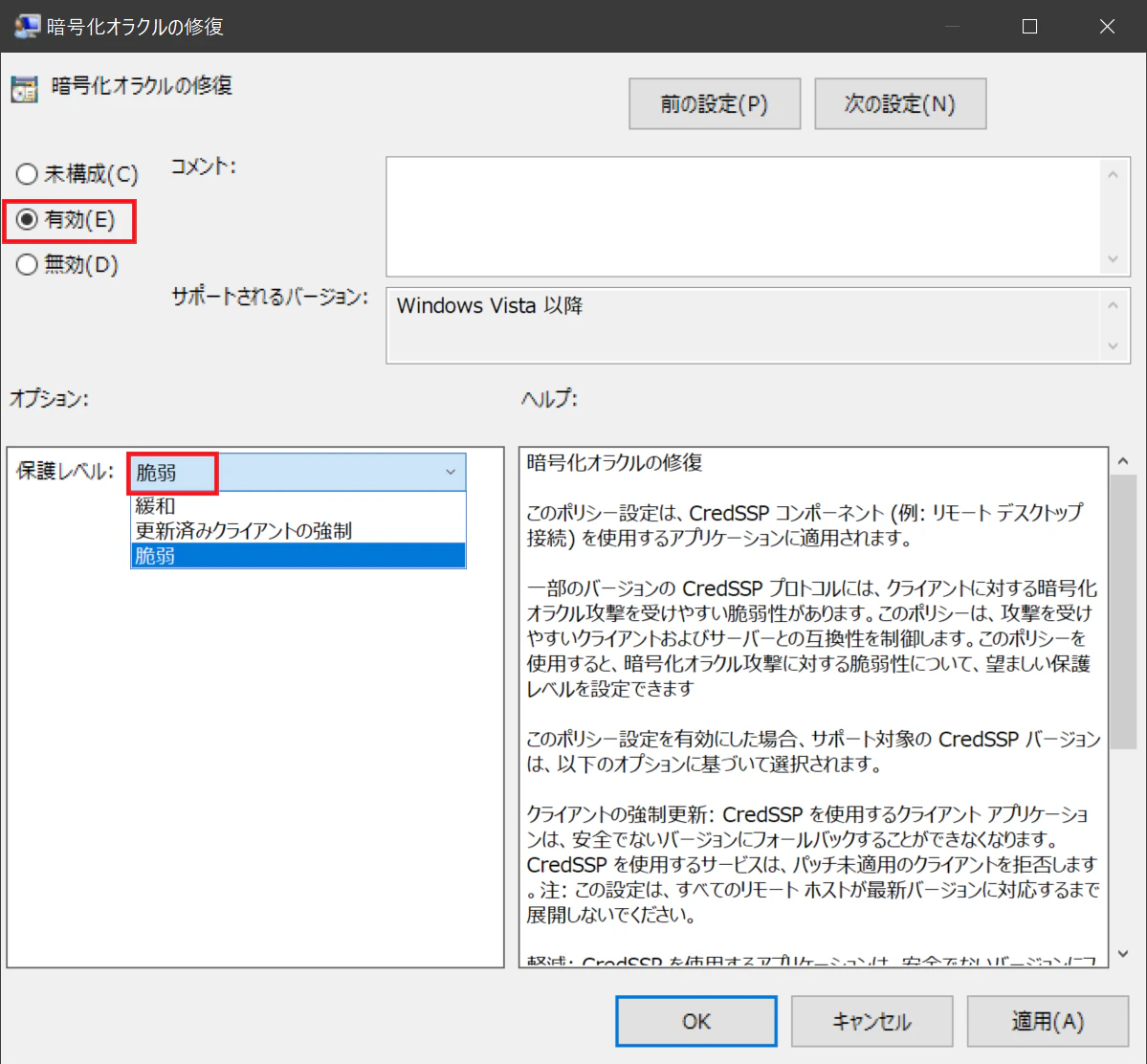Click the ヘルプ: label

point(549,400)
